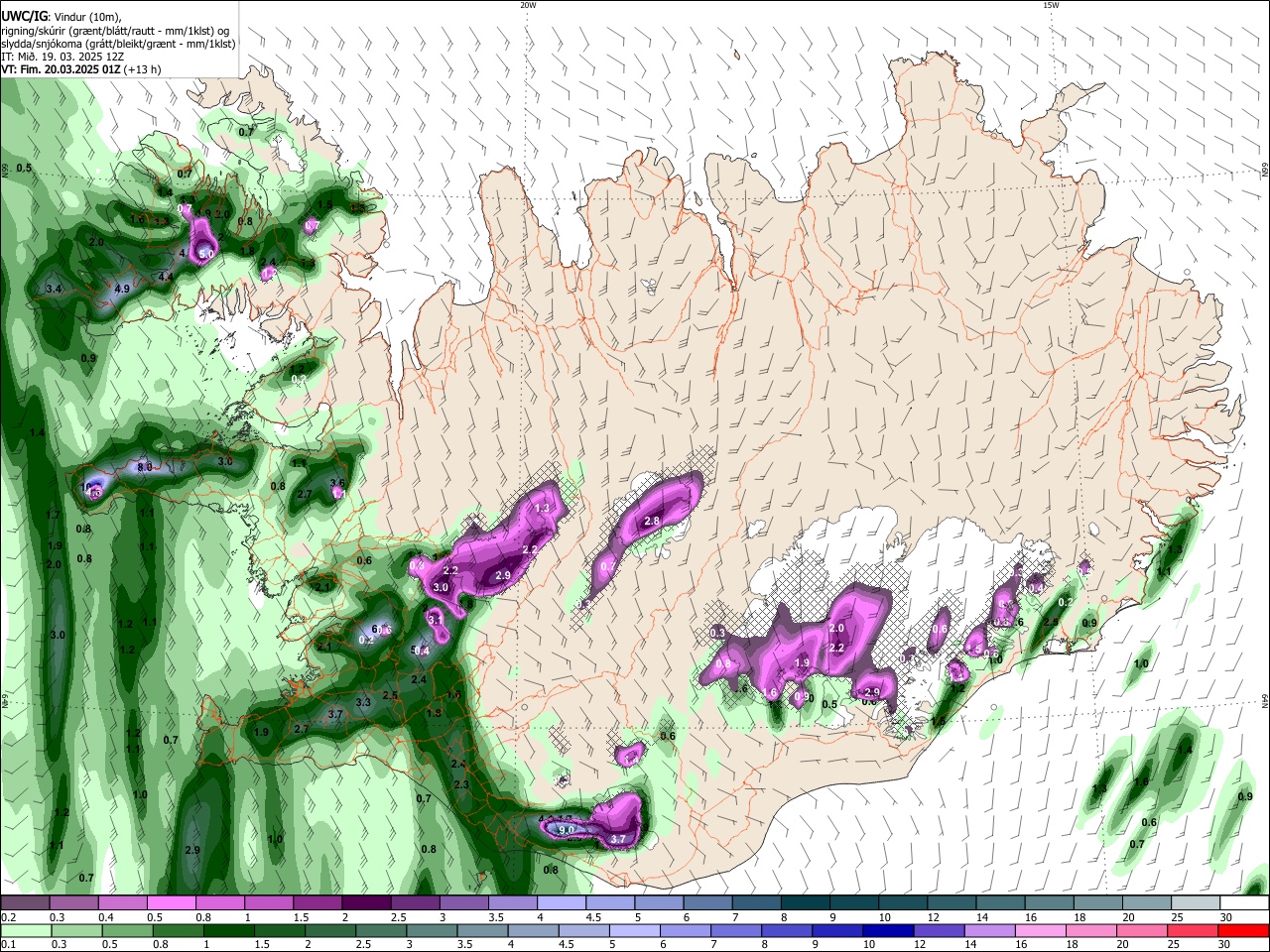Select the lower legend row 0.1 pale green swatch
Screen dimensions: 1270x952
[25, 931]
